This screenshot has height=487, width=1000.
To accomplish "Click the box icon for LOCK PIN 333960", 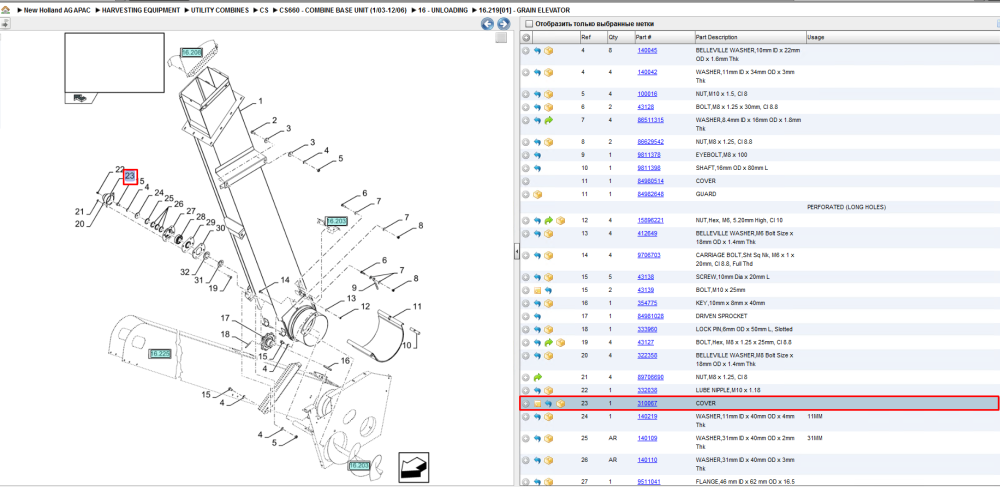I will click(548, 330).
